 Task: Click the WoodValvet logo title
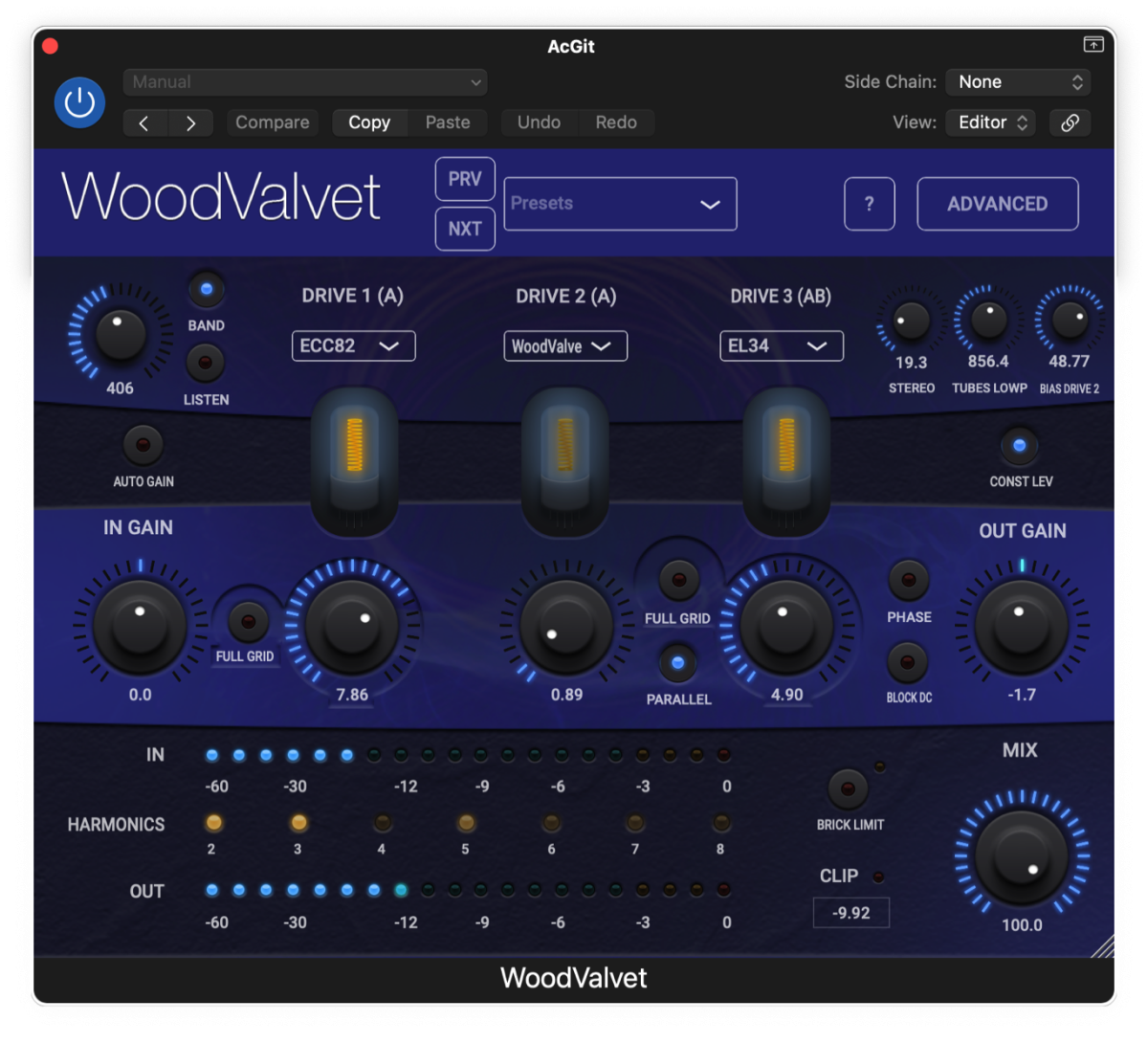point(221,197)
